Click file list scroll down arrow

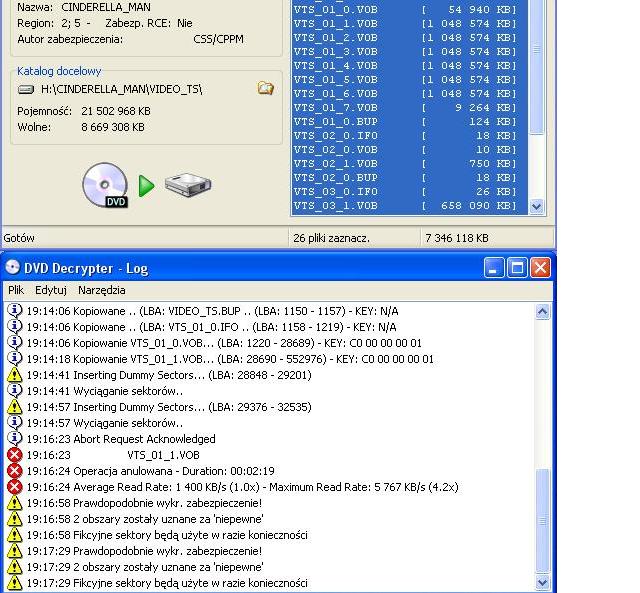(536, 207)
